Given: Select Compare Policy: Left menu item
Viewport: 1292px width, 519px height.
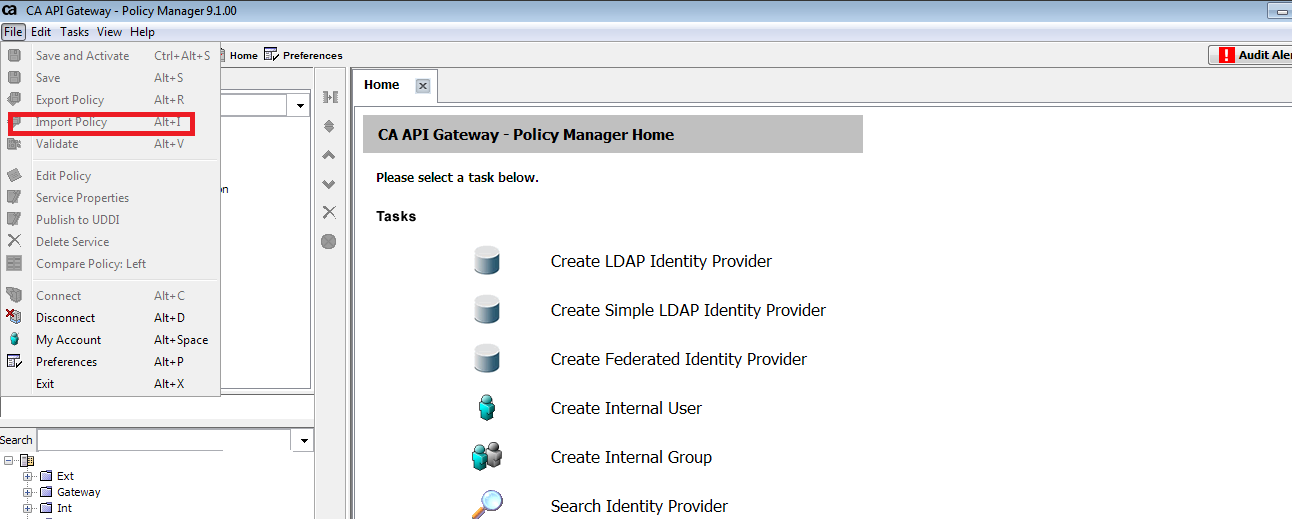Looking at the screenshot, I should click(x=110, y=264).
